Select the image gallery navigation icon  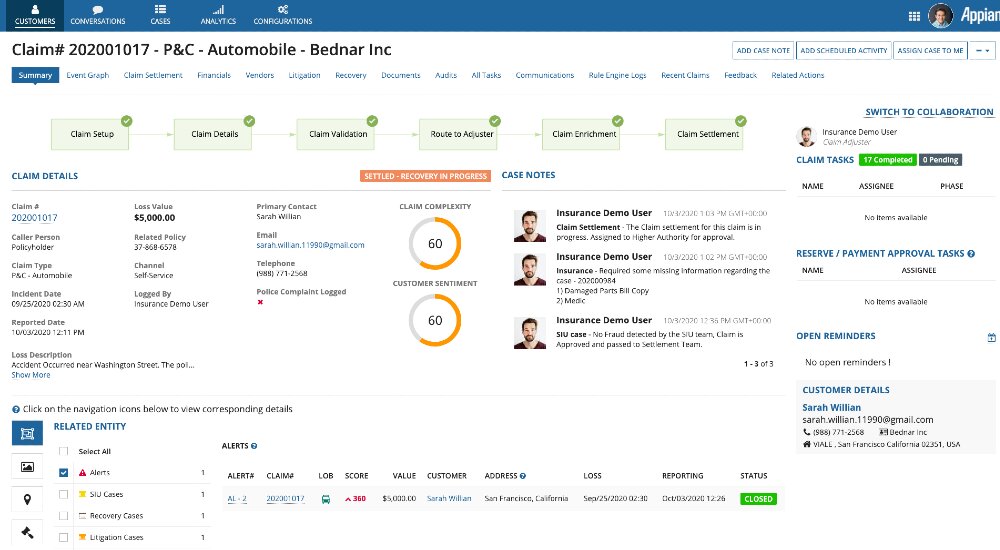(x=27, y=467)
